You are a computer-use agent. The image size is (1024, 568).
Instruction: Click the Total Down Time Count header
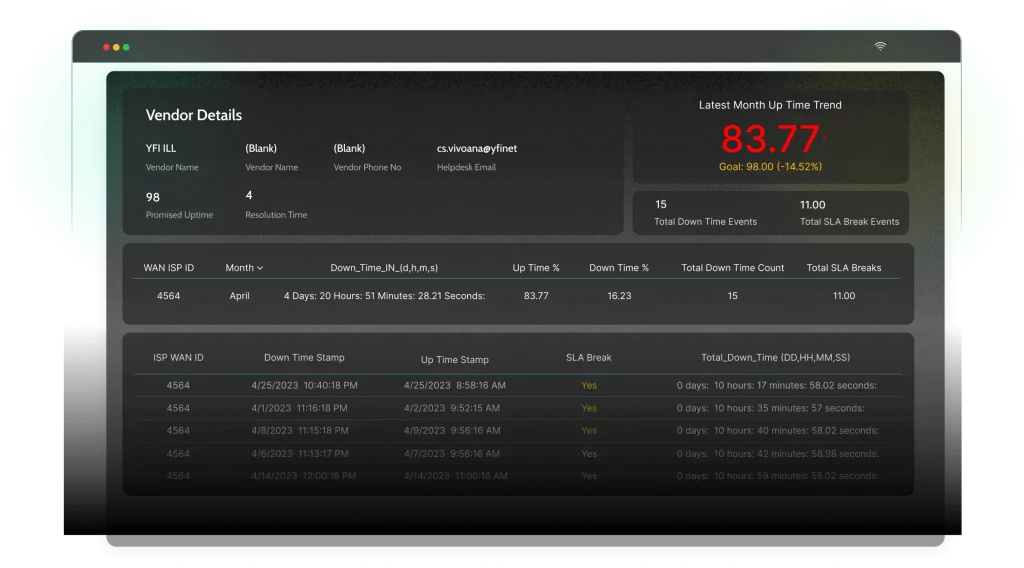click(733, 268)
